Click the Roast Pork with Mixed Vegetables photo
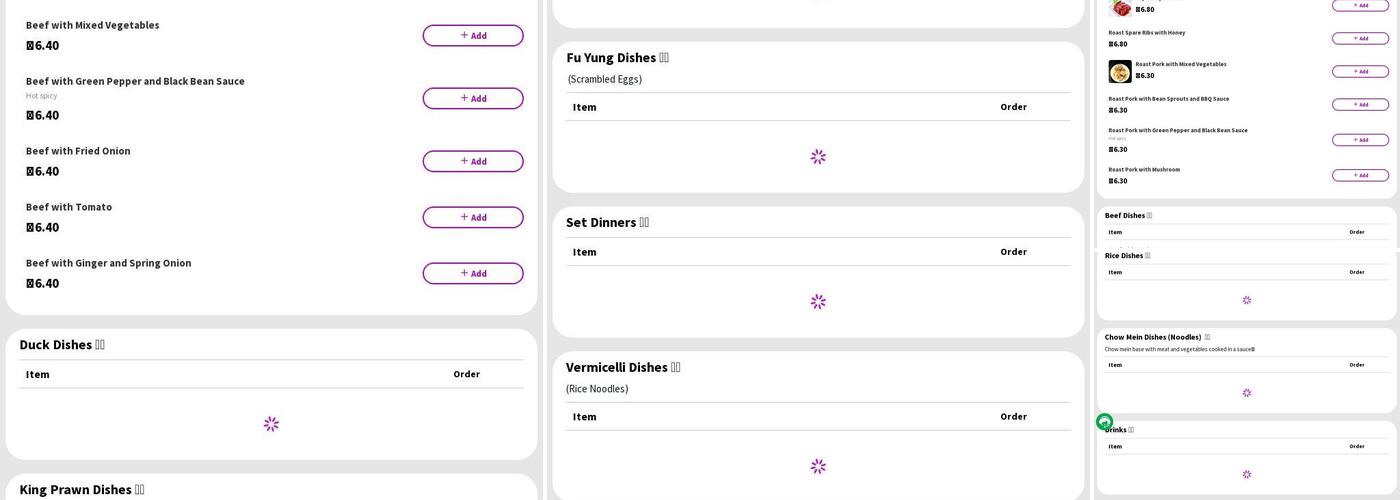 [x=1120, y=71]
